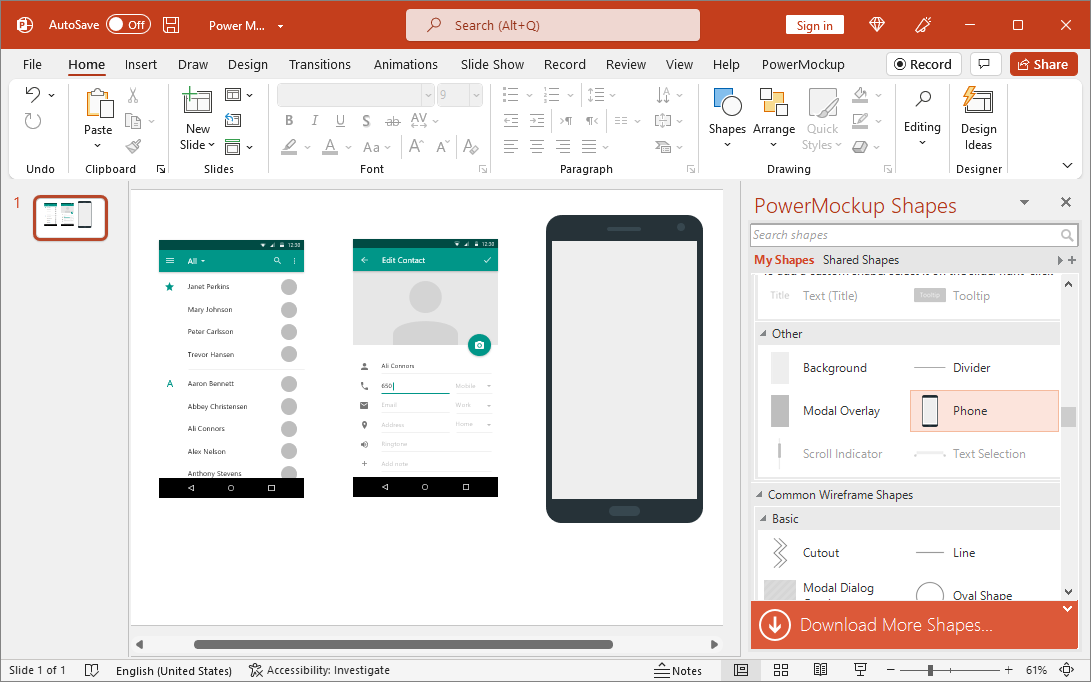Collapse the Other shapes category
Screen dimensions: 1091x682
764,334
